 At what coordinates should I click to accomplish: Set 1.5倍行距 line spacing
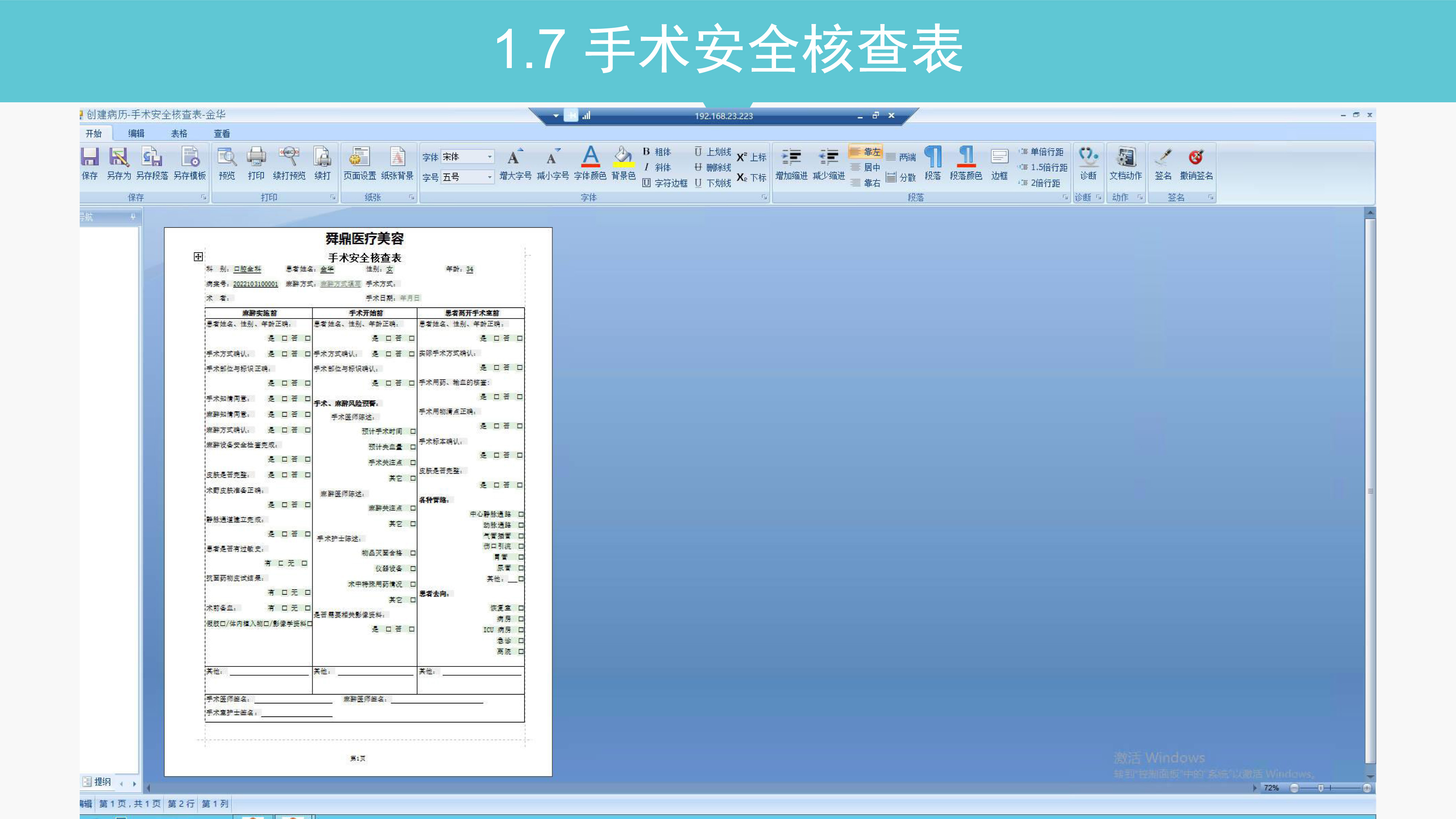(1043, 167)
